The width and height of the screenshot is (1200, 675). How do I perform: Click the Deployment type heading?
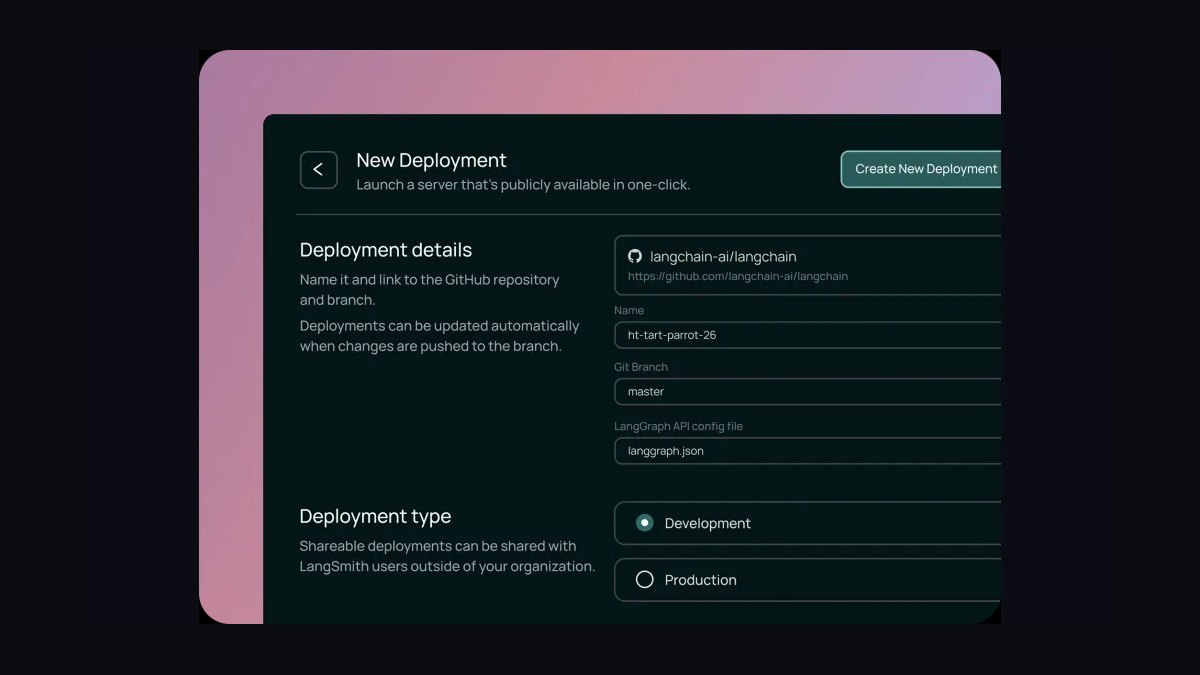point(375,516)
